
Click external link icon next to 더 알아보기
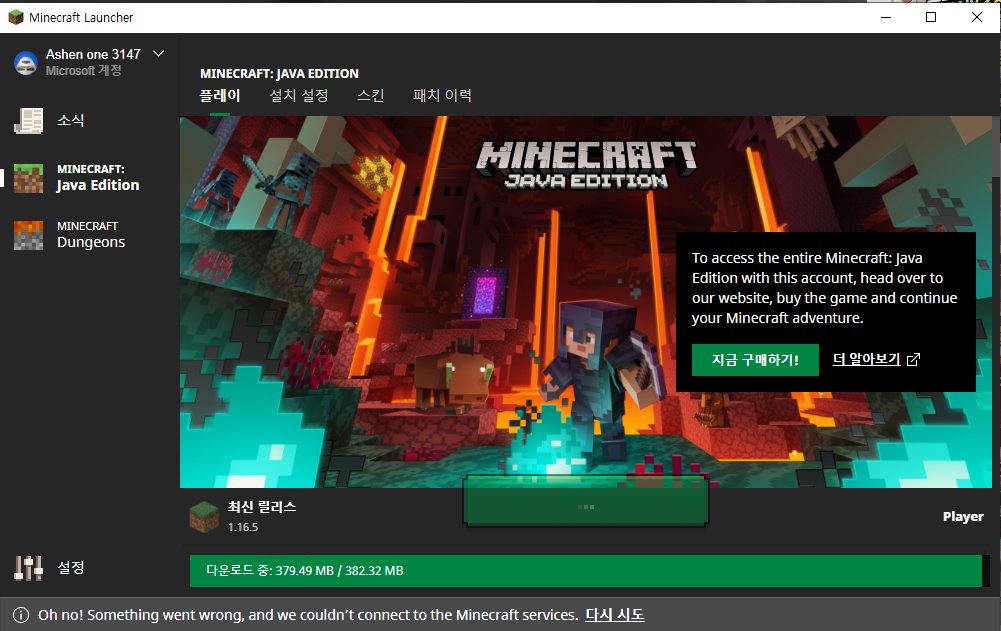coord(914,360)
